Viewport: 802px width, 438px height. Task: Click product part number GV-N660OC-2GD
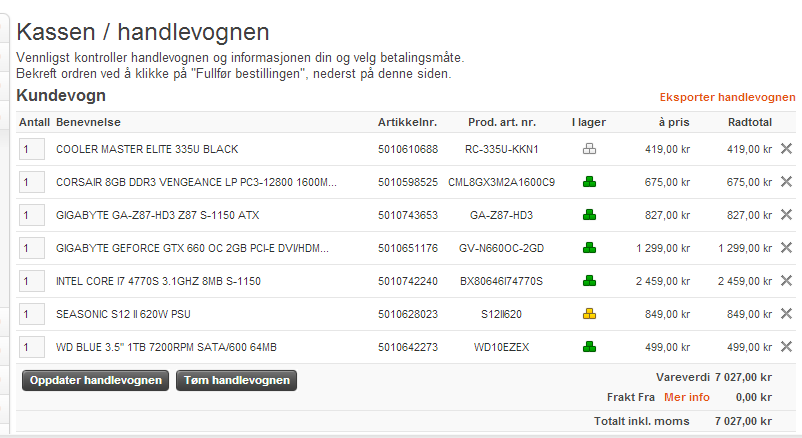[x=501, y=248]
